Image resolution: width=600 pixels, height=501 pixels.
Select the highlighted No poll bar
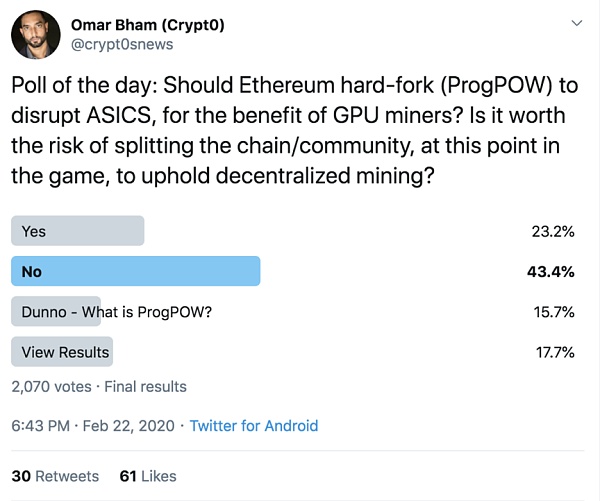point(135,271)
